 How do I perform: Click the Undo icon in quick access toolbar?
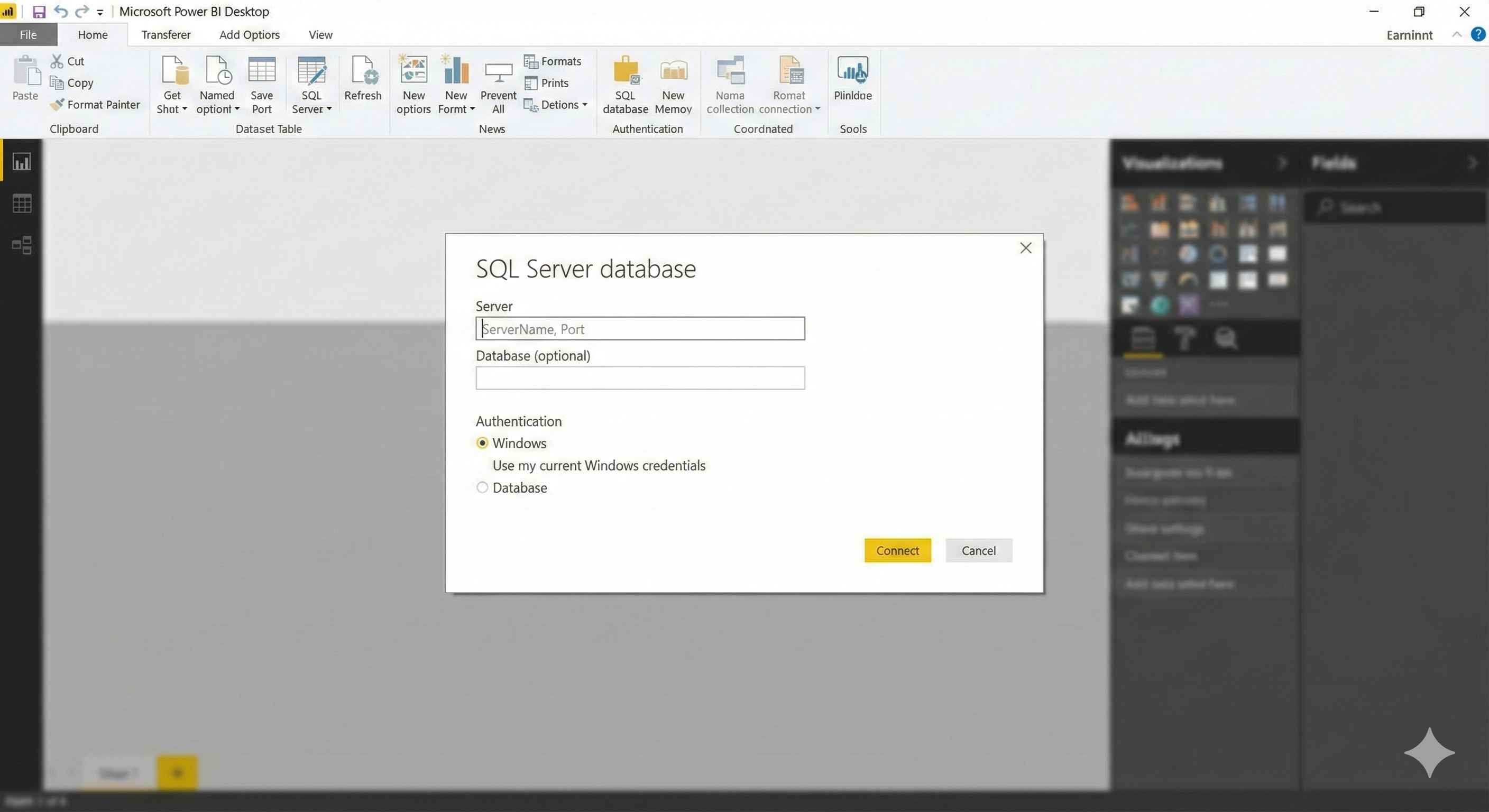(x=60, y=11)
